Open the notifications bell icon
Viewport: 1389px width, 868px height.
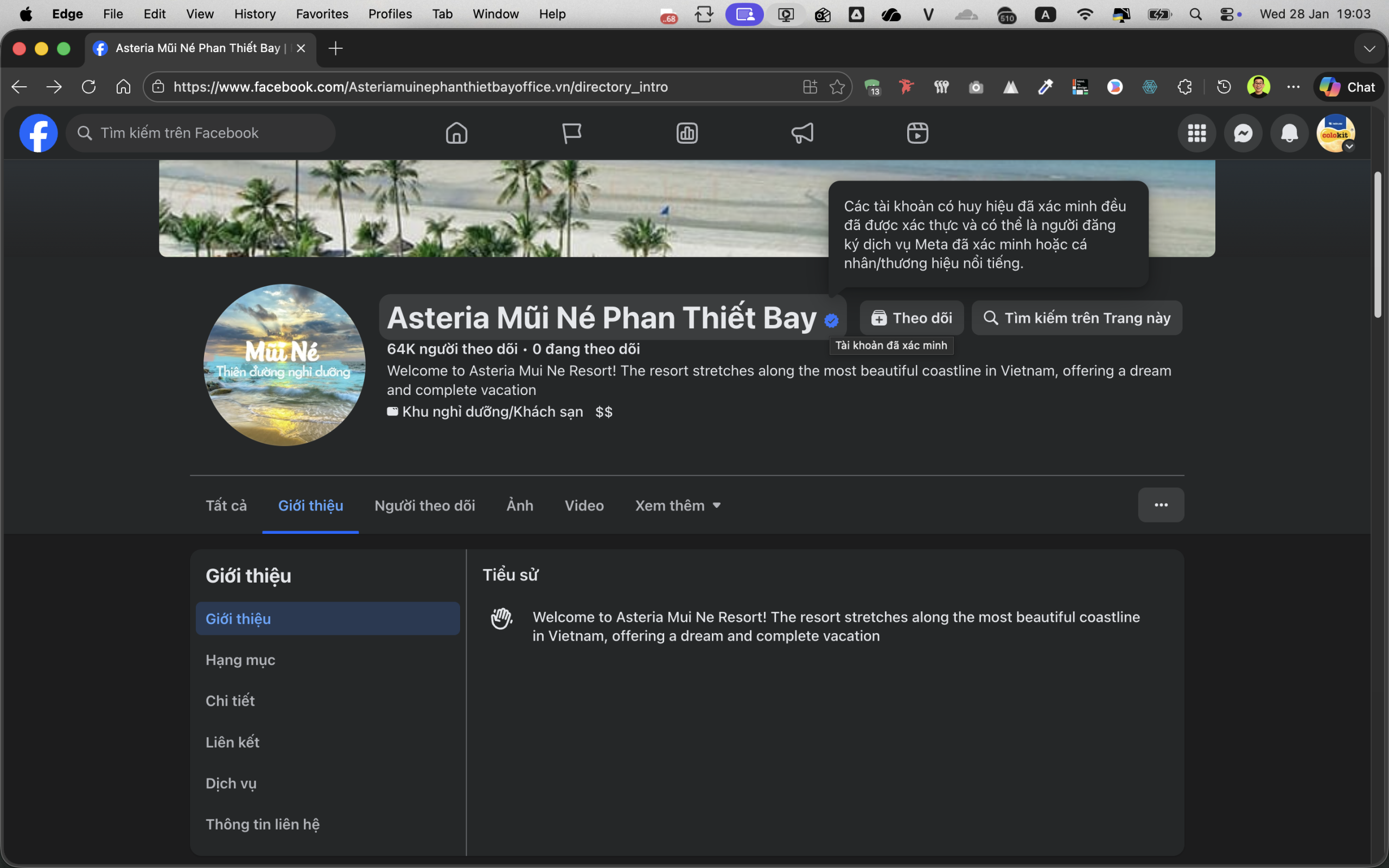(1289, 133)
